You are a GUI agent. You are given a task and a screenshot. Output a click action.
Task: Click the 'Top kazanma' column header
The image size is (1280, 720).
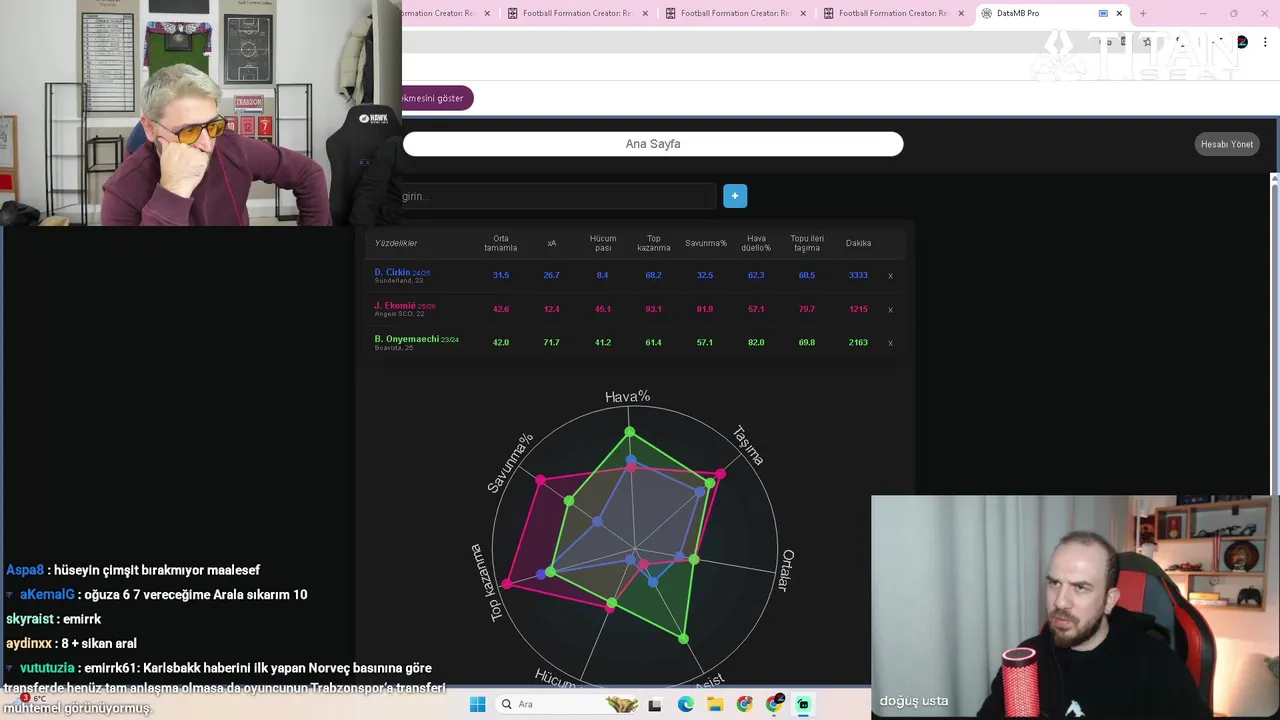pyautogui.click(x=654, y=243)
